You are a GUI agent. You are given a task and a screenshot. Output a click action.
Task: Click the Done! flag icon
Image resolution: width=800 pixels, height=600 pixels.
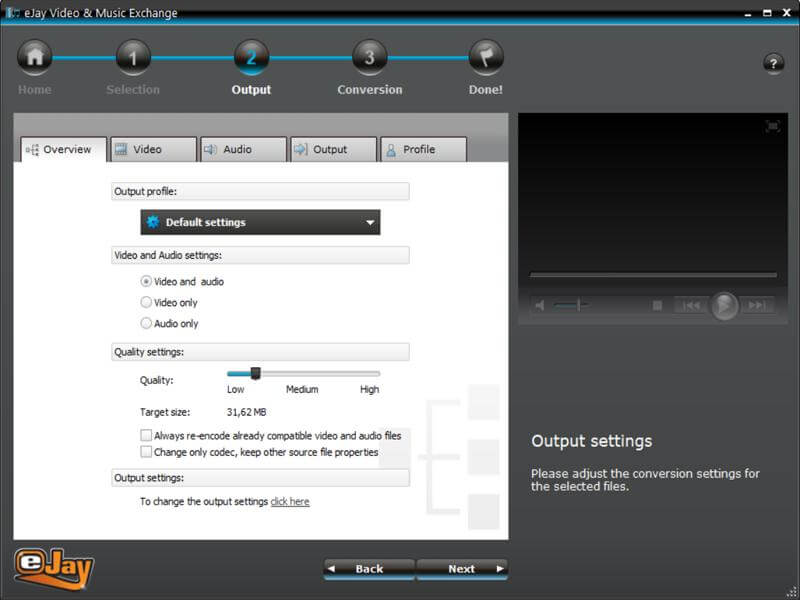484,57
